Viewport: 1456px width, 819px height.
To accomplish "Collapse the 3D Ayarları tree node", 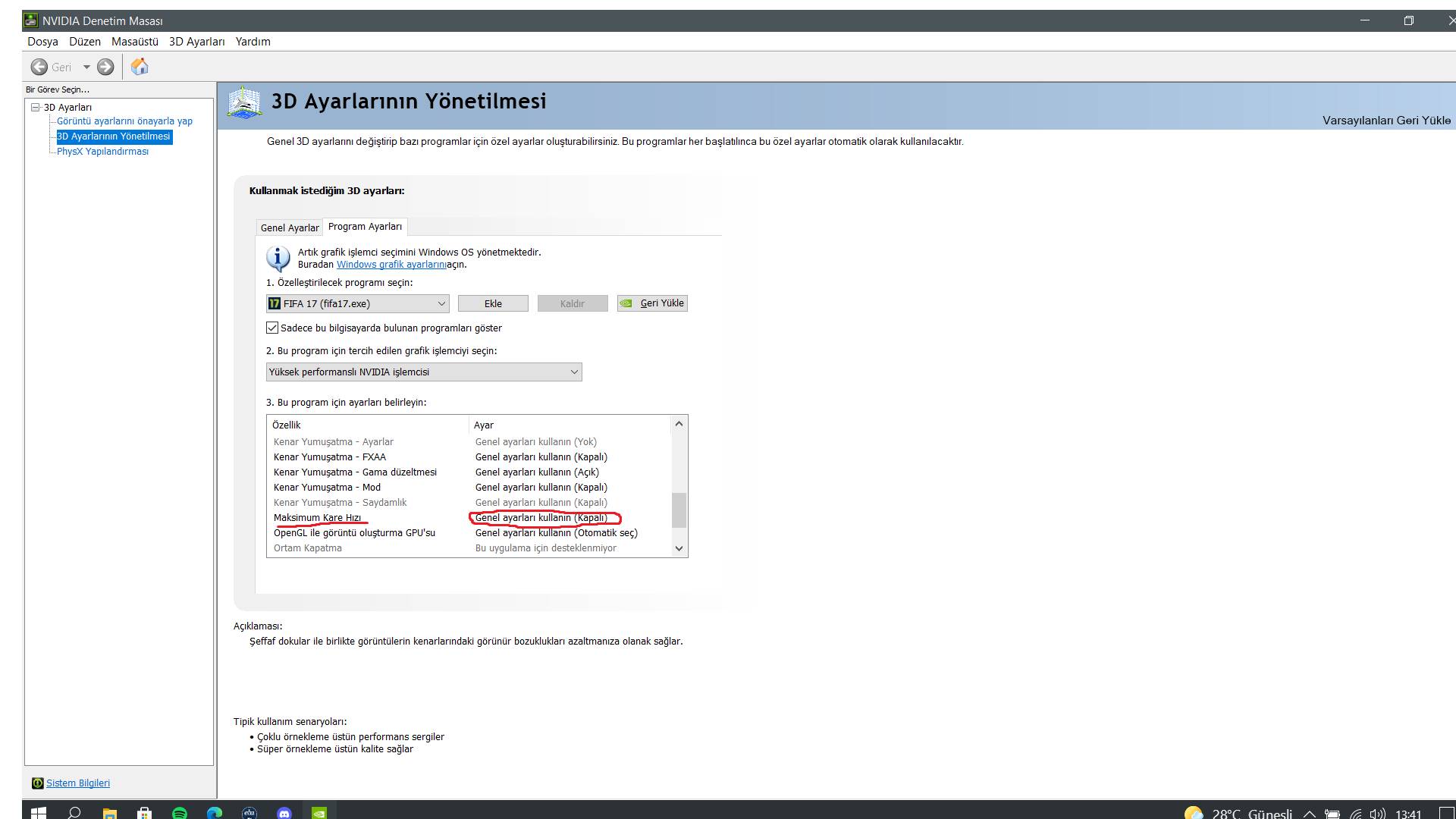I will click(35, 107).
